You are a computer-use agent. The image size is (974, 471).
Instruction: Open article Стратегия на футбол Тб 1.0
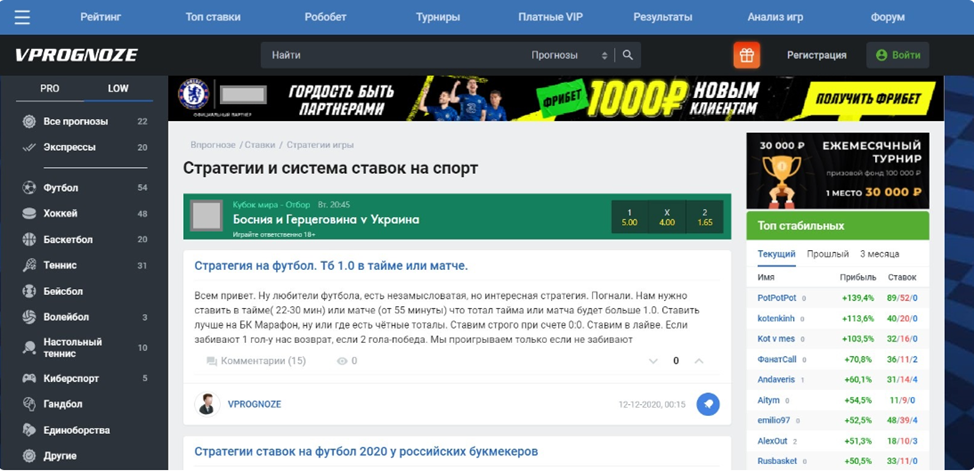tap(331, 266)
